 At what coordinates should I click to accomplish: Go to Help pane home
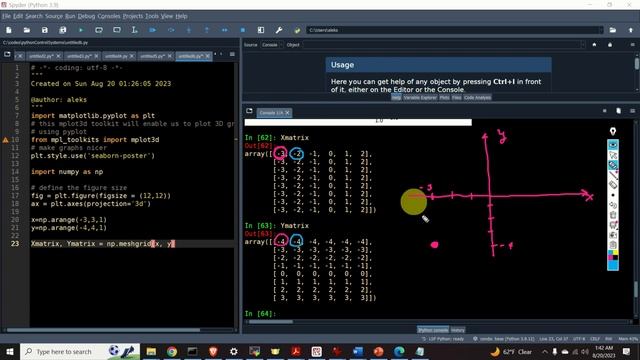click(x=594, y=45)
